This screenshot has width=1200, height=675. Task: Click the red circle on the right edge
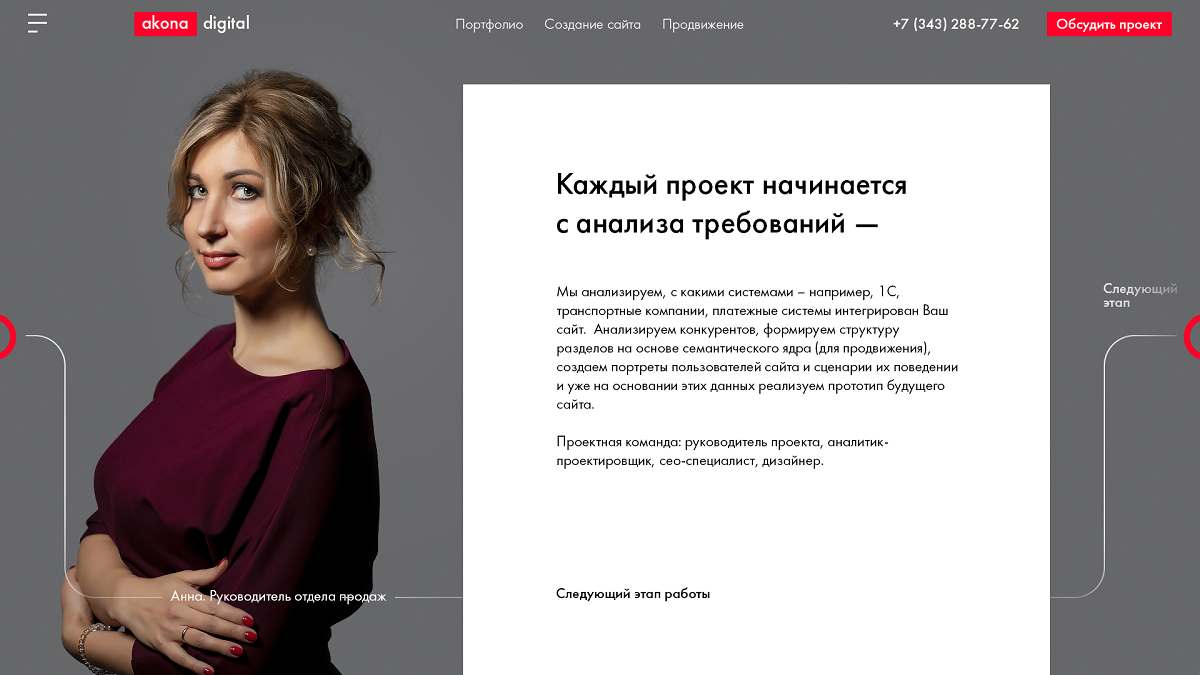1193,336
